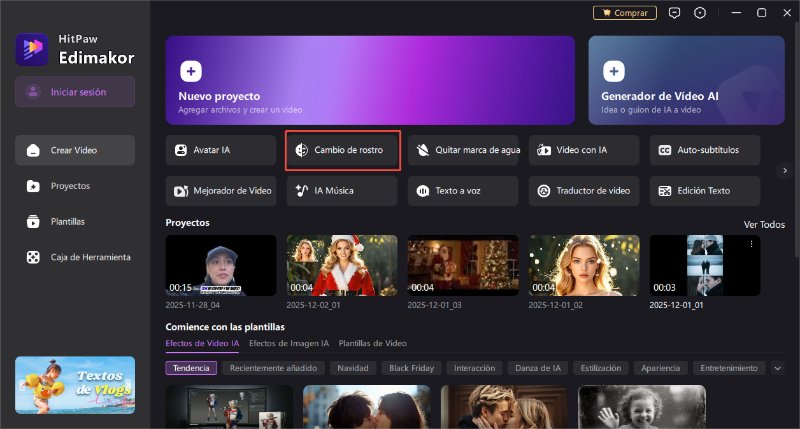
Task: Switch to Plantillas de Video tab
Action: point(372,343)
